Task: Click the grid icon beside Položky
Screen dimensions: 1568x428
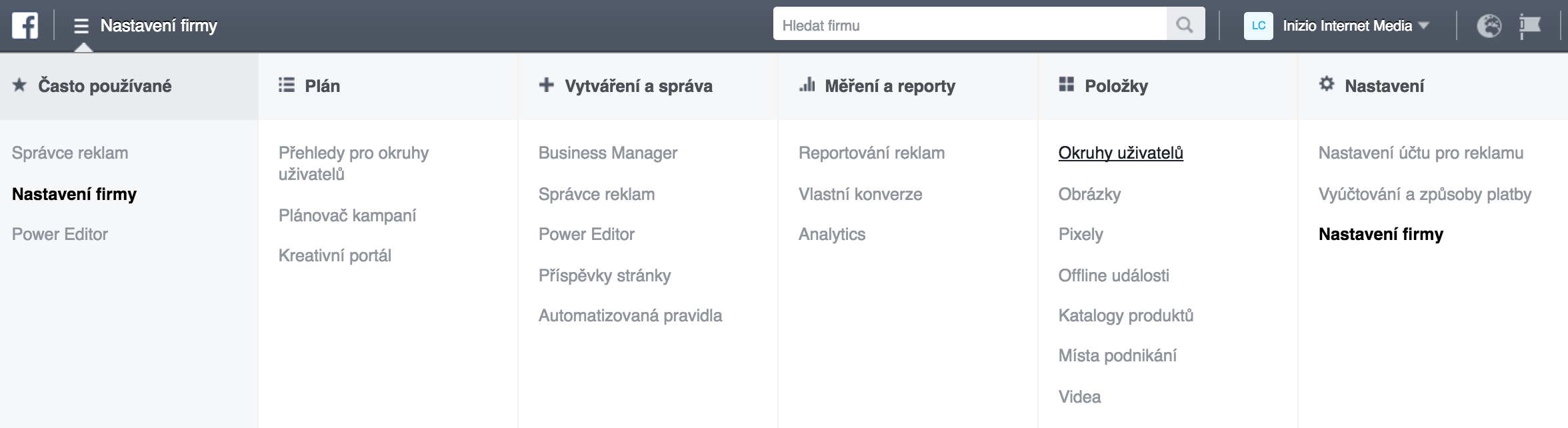Action: [x=1067, y=85]
